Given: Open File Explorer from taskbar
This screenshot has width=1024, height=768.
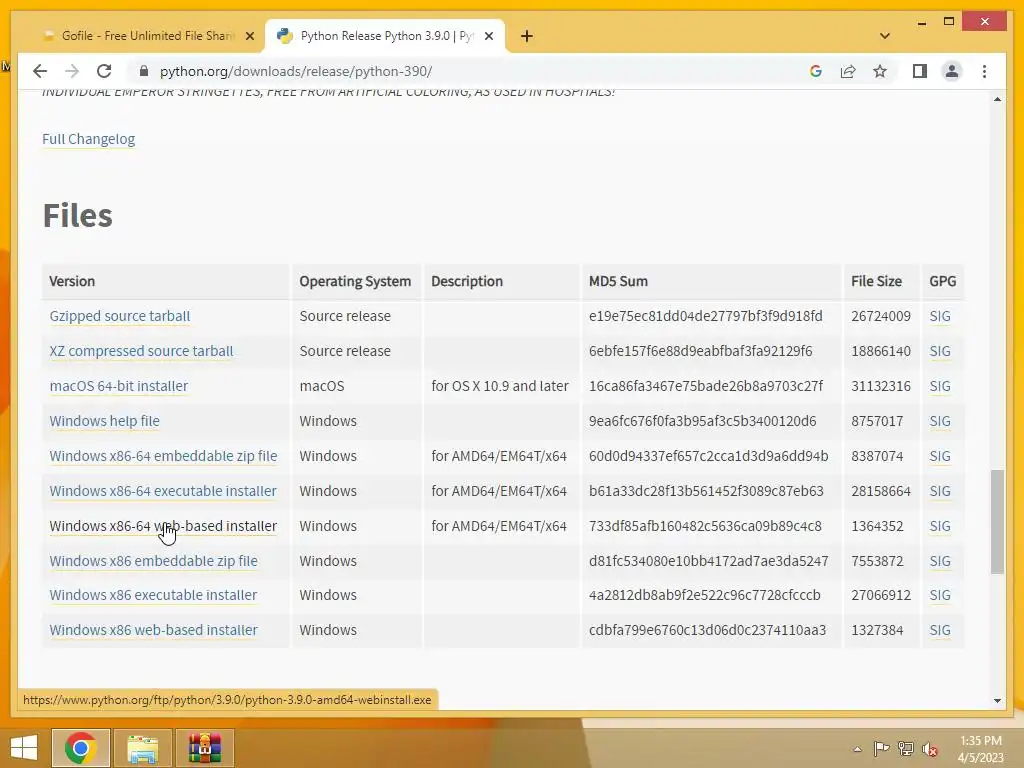Looking at the screenshot, I should pyautogui.click(x=142, y=748).
